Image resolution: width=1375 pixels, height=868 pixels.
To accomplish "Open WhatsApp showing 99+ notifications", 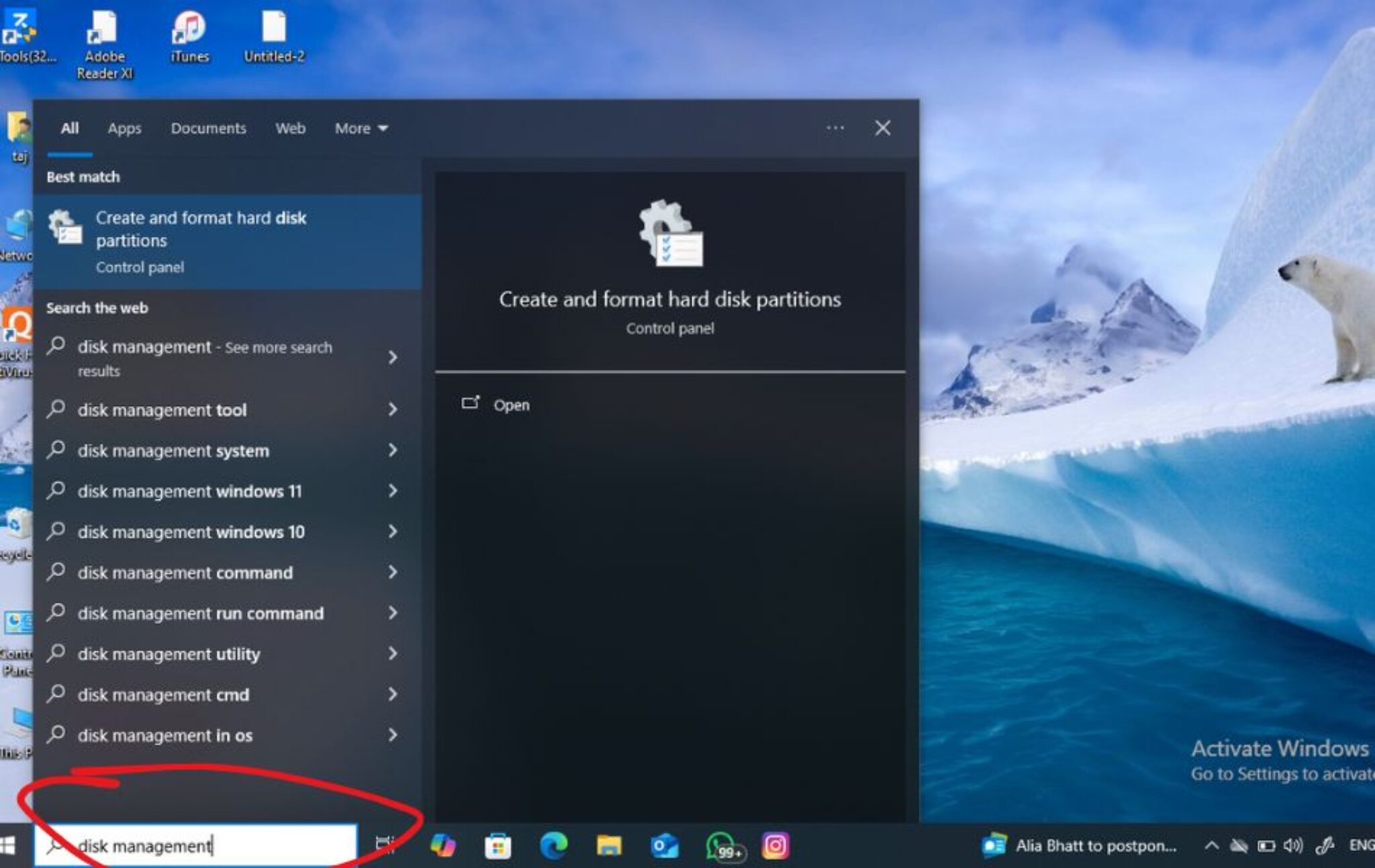I will point(720,845).
